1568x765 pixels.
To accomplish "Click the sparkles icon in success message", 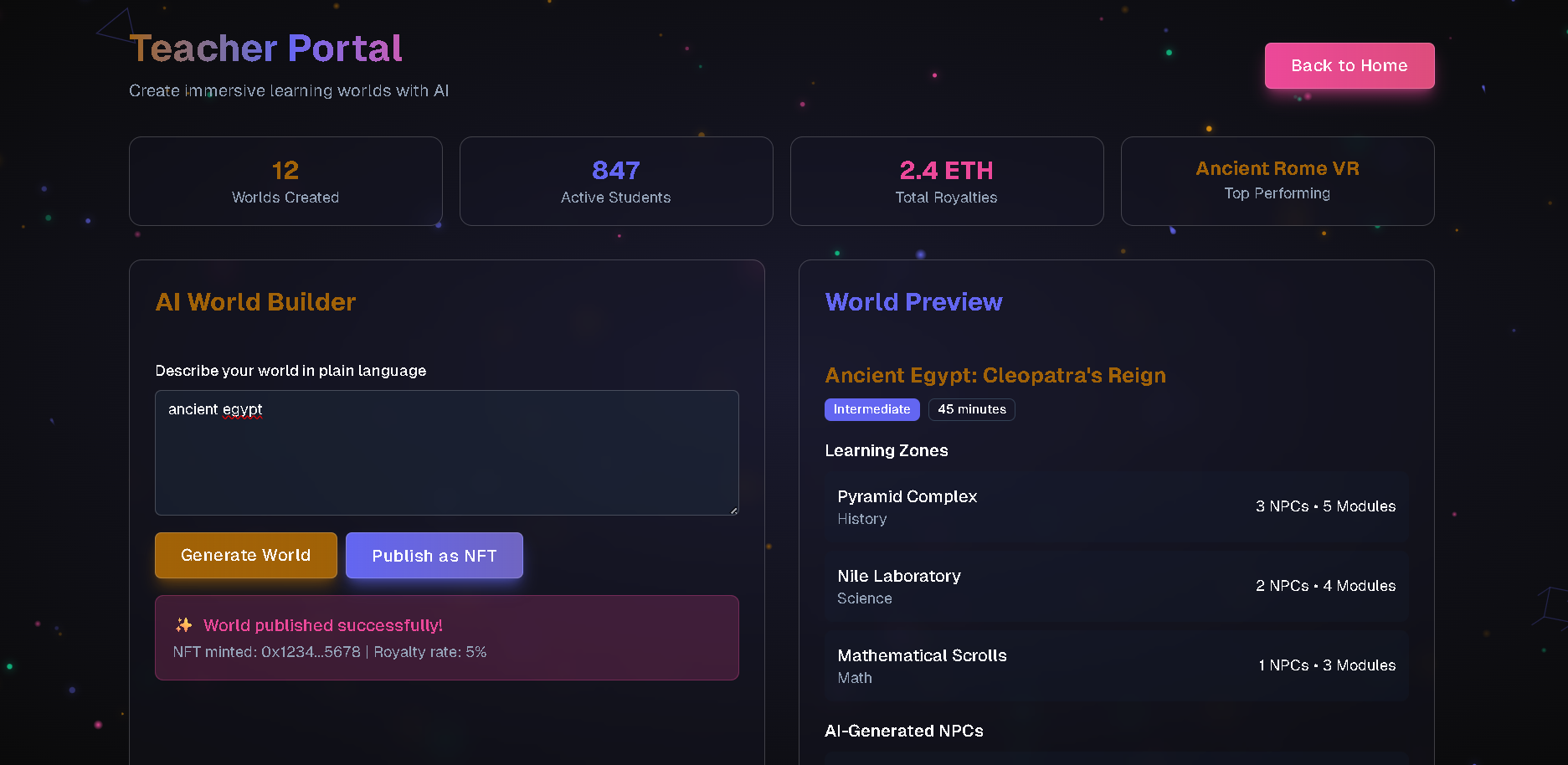I will point(184,625).
